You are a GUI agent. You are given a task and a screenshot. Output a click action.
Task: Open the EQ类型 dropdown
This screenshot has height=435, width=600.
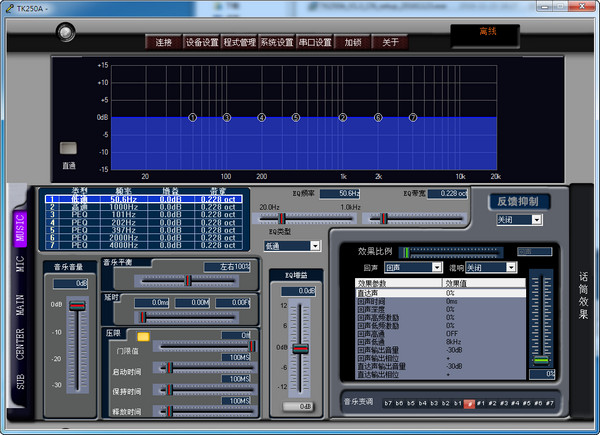(292, 245)
